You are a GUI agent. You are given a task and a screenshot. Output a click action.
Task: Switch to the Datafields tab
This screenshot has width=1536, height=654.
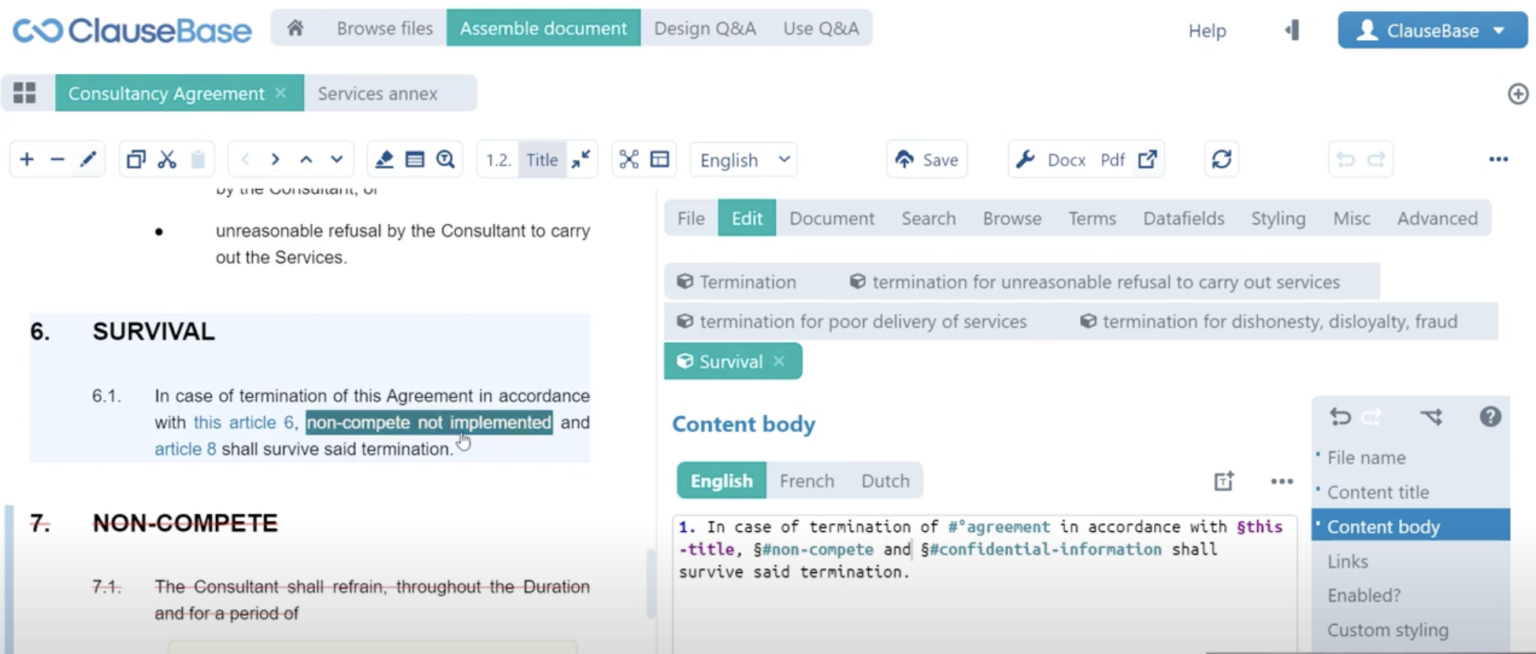pos(1183,218)
